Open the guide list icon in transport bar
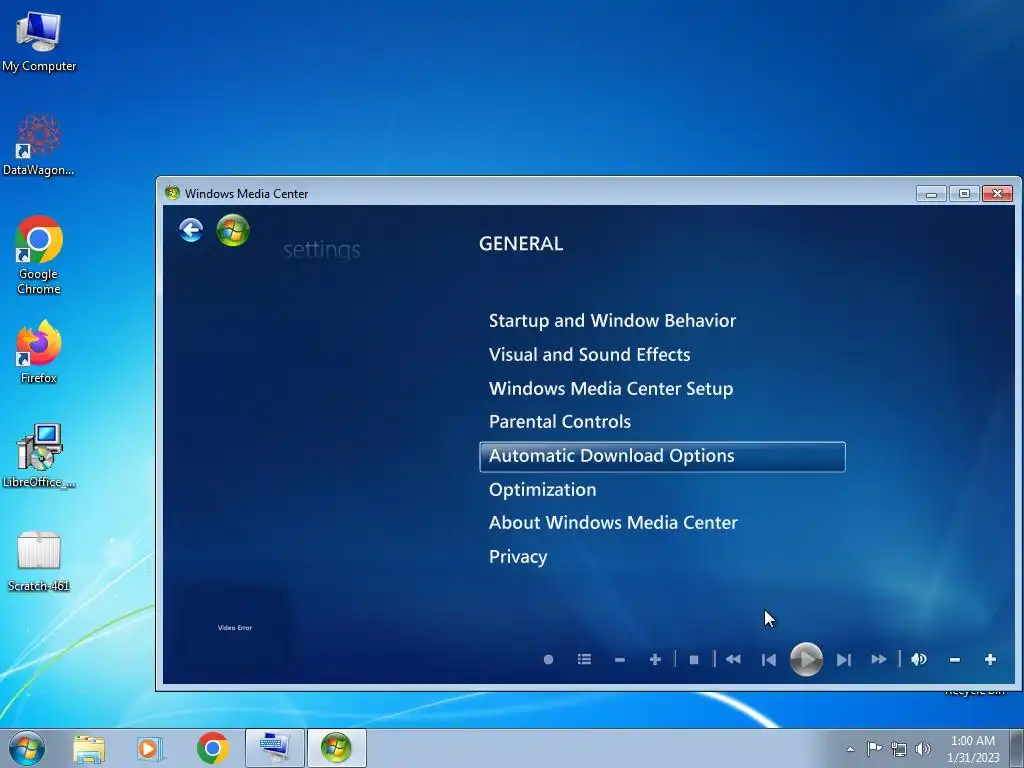Image resolution: width=1024 pixels, height=768 pixels. click(584, 660)
